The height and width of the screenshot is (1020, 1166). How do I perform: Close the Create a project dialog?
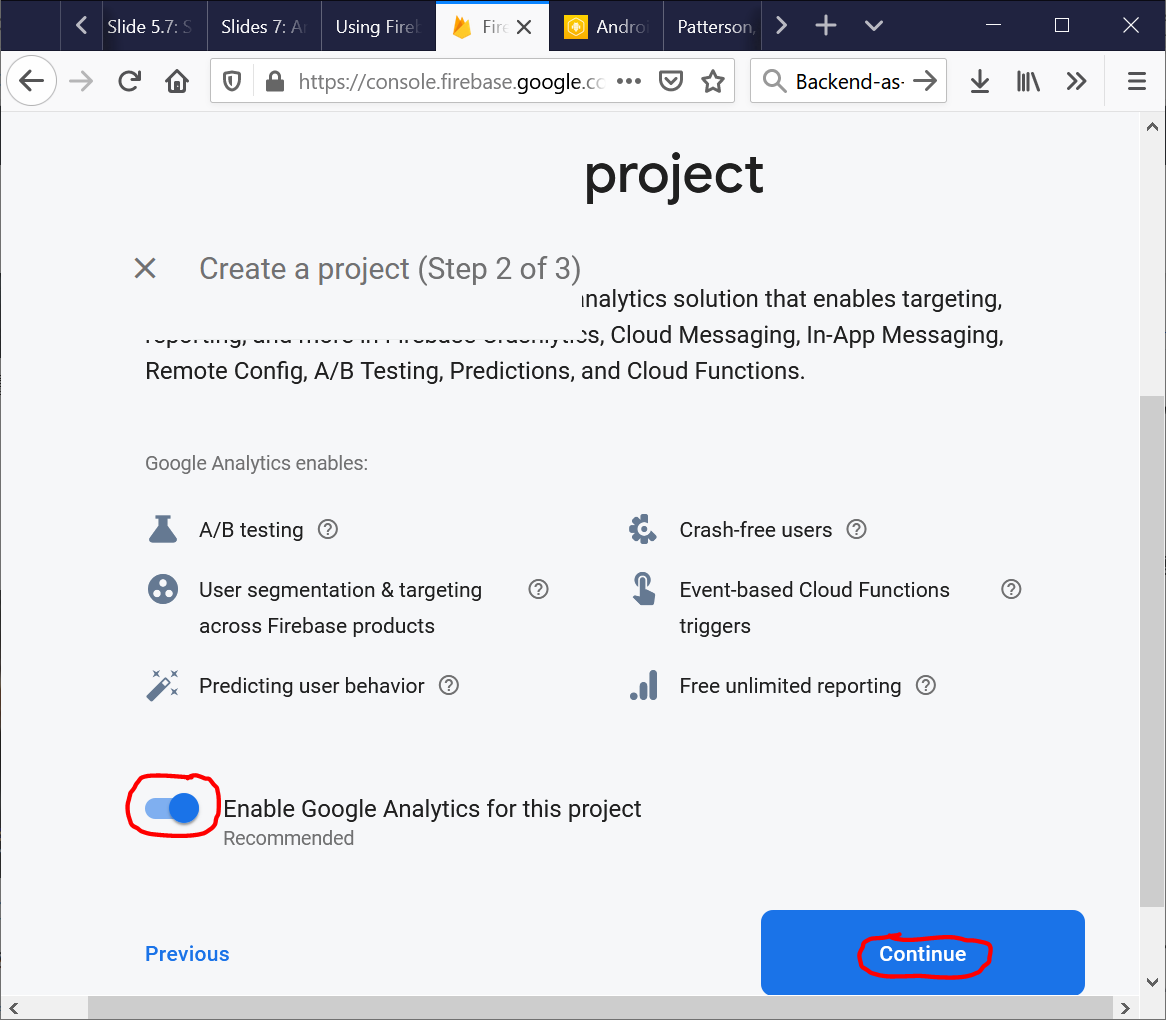coord(145,268)
